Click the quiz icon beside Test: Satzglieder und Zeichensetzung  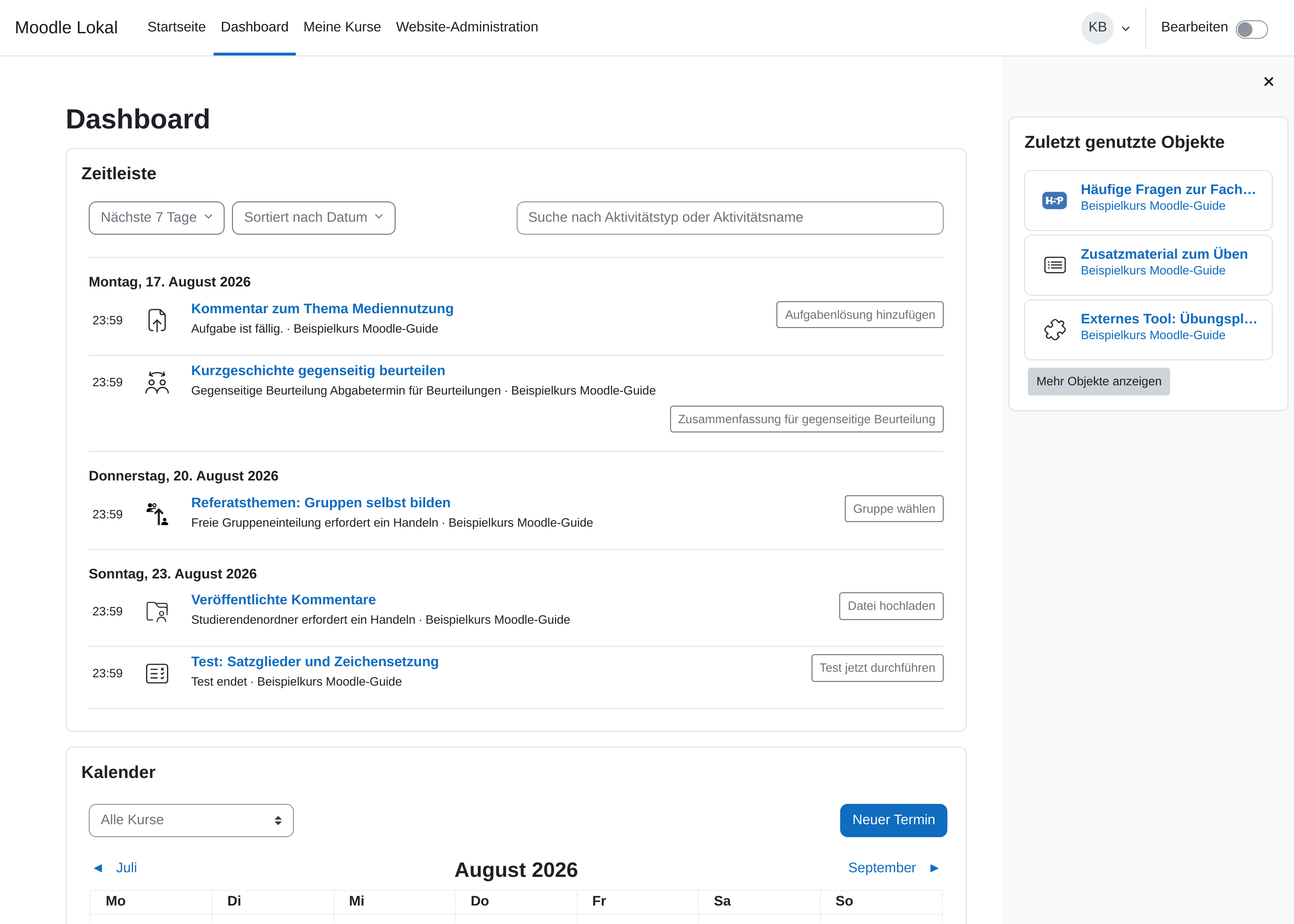157,674
